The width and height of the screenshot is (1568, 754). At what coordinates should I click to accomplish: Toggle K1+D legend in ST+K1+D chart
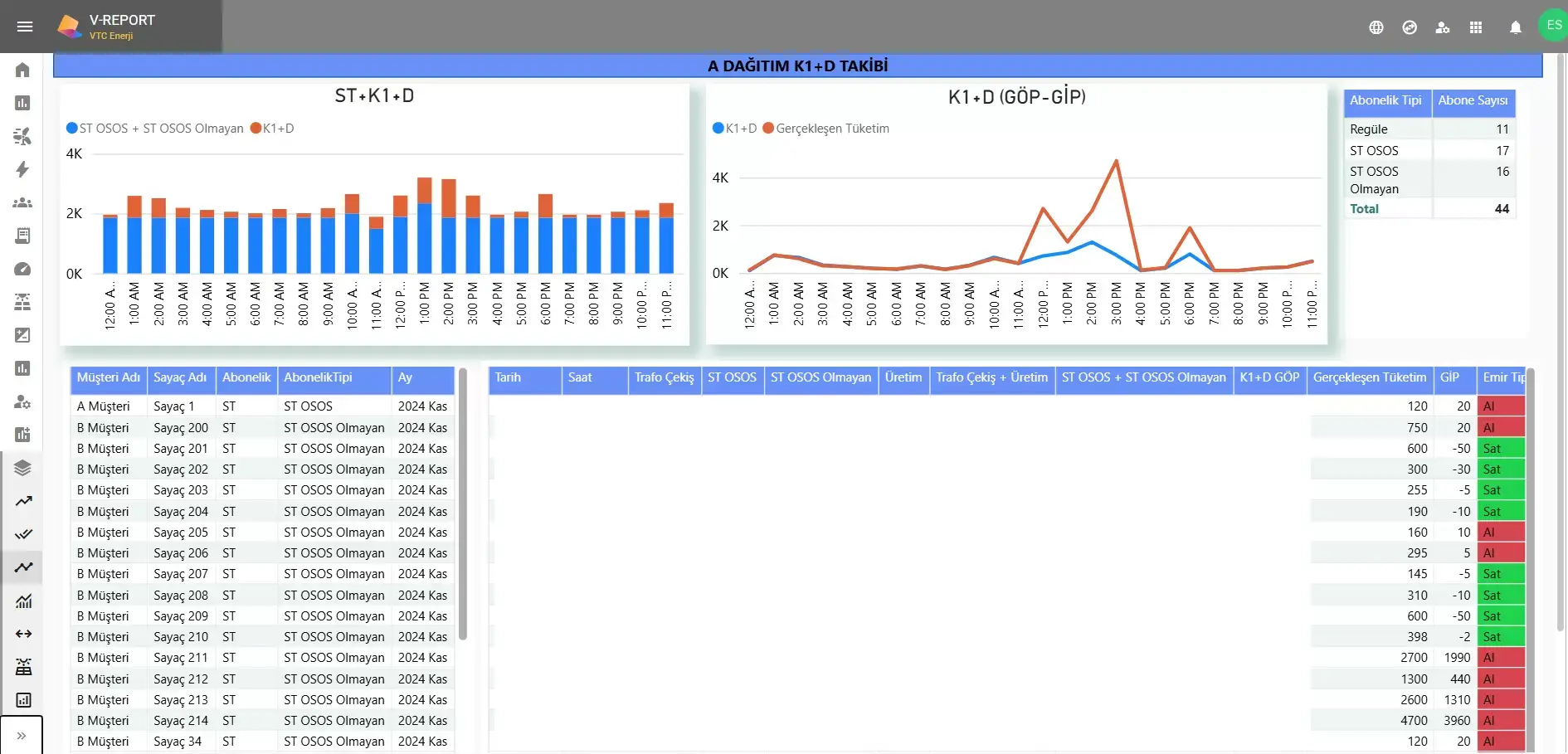tap(272, 129)
